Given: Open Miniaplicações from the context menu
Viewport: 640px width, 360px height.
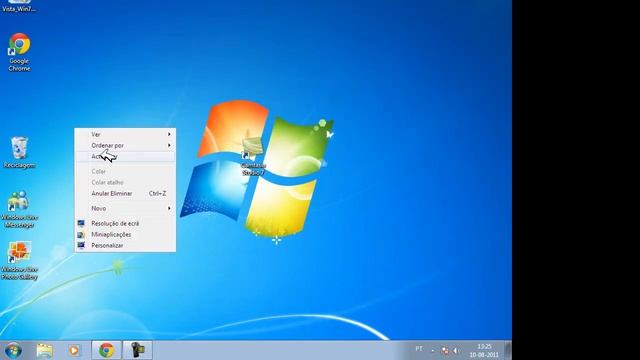Looking at the screenshot, I should coord(125,234).
